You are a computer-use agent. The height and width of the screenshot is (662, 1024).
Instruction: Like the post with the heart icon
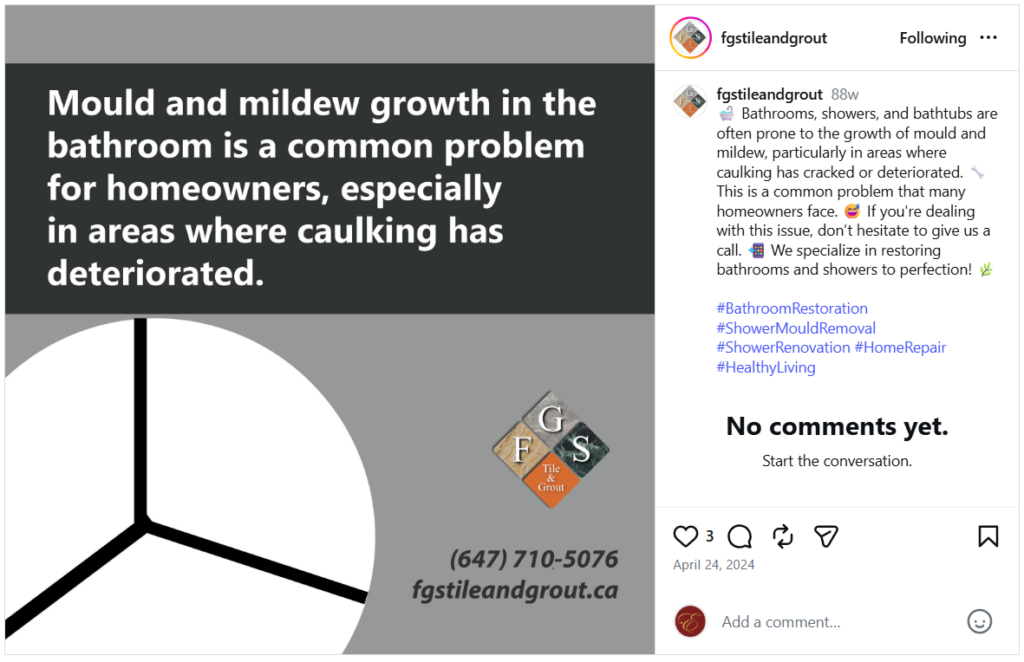pyautogui.click(x=685, y=537)
